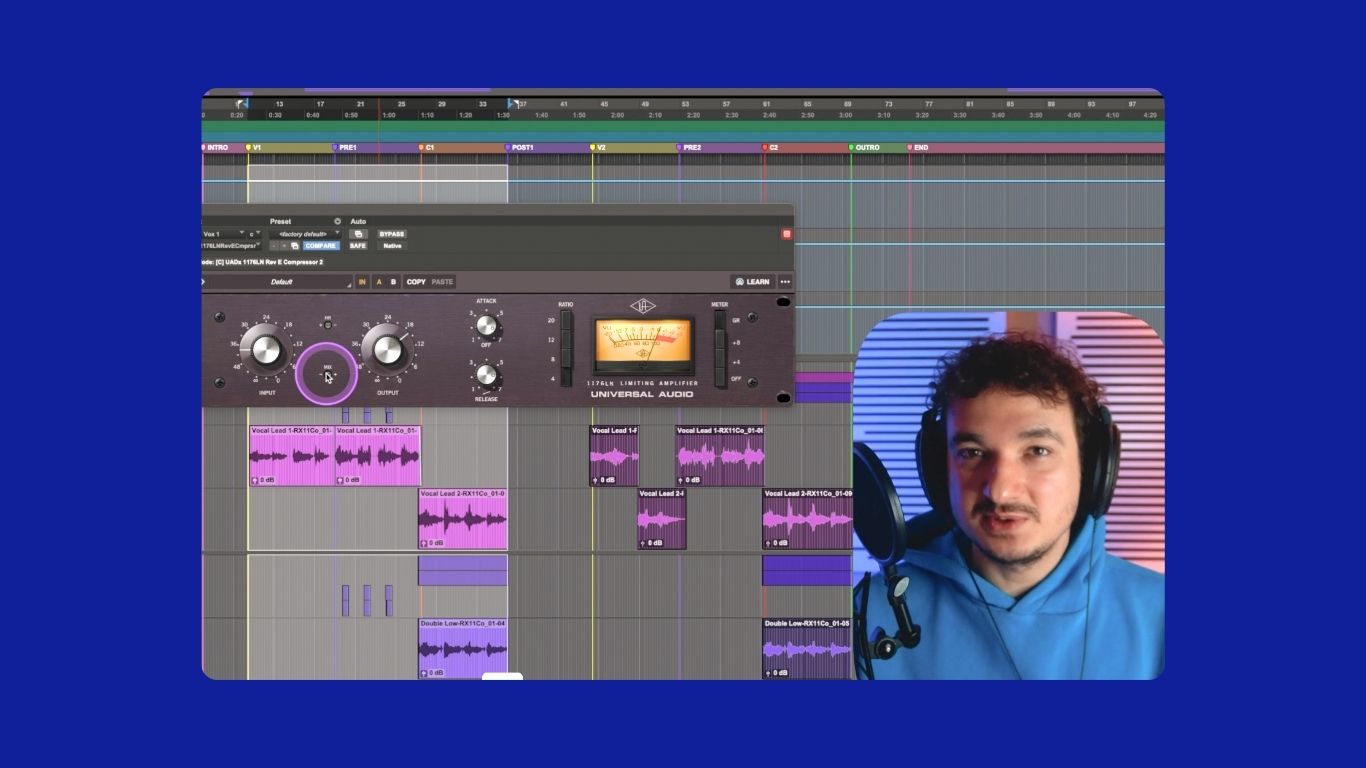Select first Vocal Lead 1-RX11Co_01 clip
The width and height of the screenshot is (1366, 768).
tap(292, 455)
